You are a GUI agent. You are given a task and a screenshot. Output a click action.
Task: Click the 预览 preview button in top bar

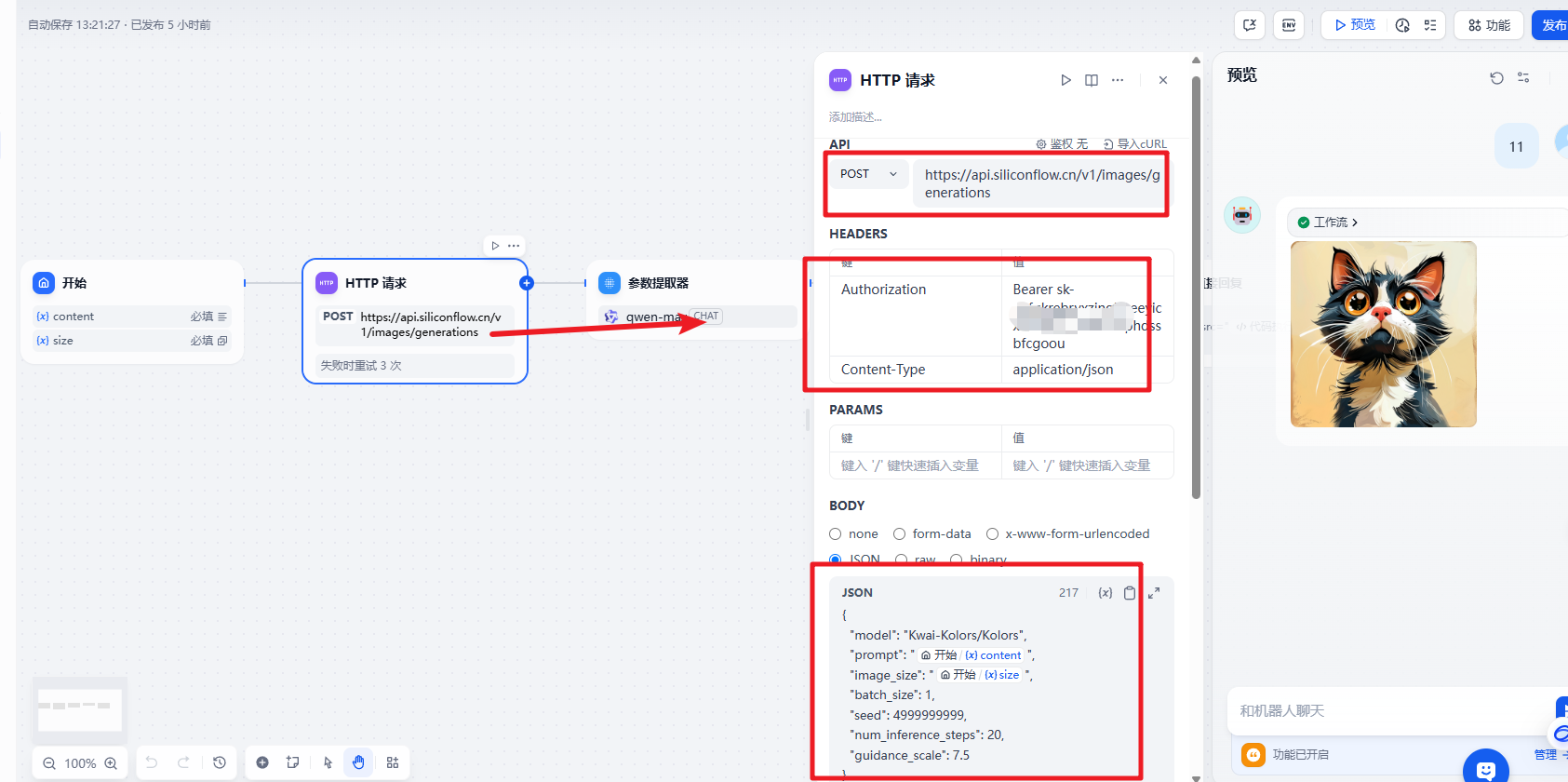click(x=1355, y=25)
